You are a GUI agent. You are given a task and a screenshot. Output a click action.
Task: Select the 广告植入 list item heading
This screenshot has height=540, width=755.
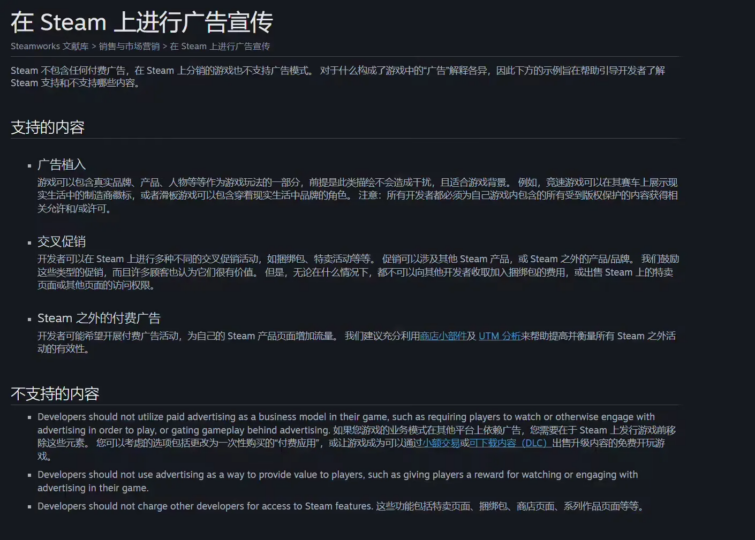coord(62,164)
